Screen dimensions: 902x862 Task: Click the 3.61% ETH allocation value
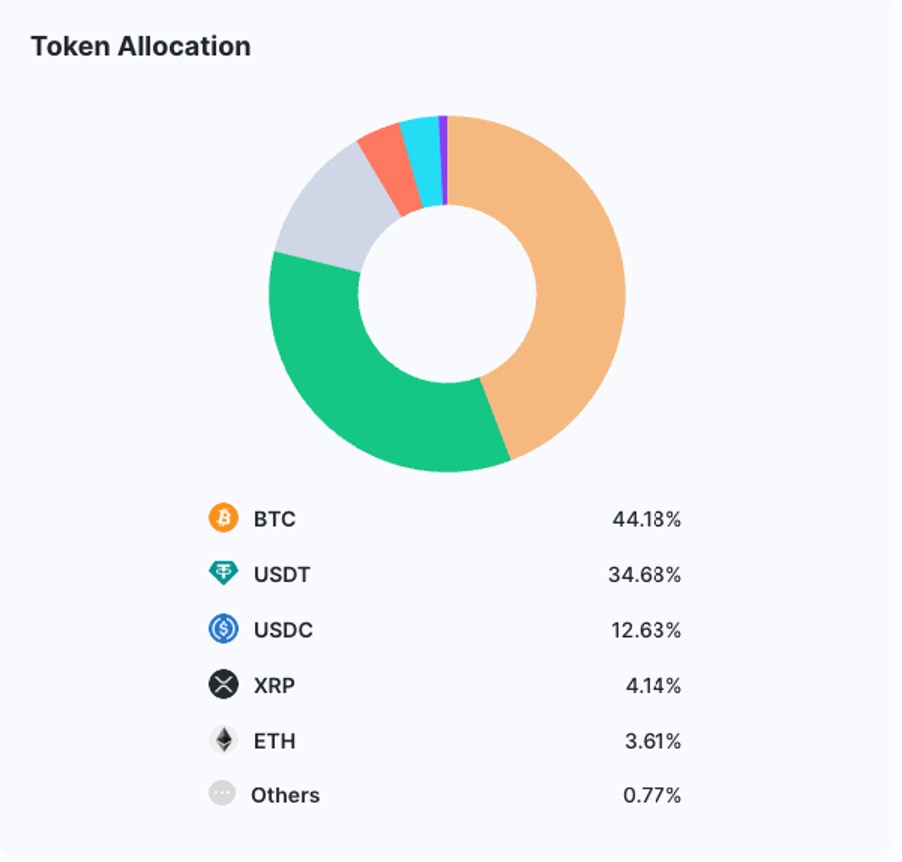653,742
